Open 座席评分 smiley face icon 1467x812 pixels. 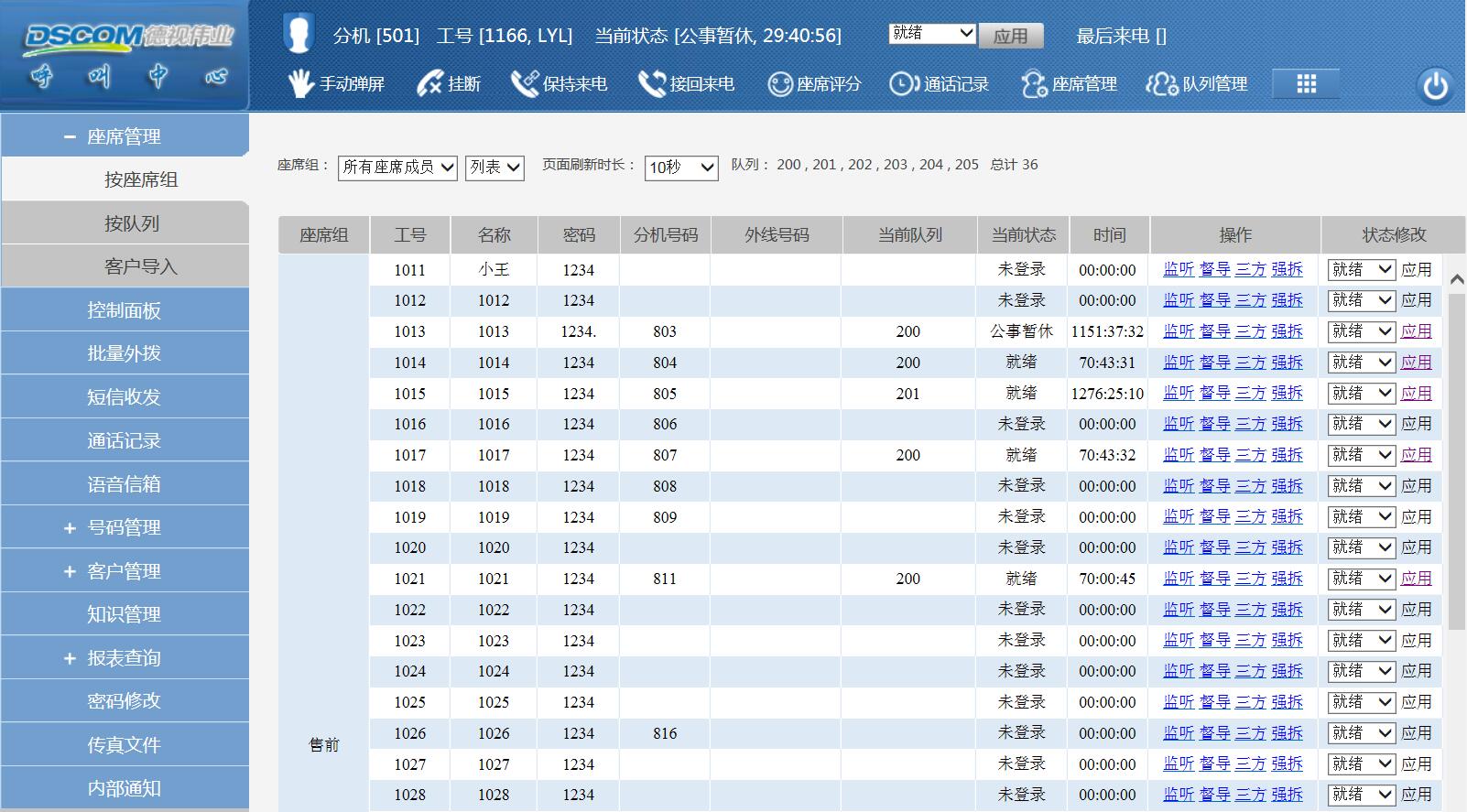779,84
